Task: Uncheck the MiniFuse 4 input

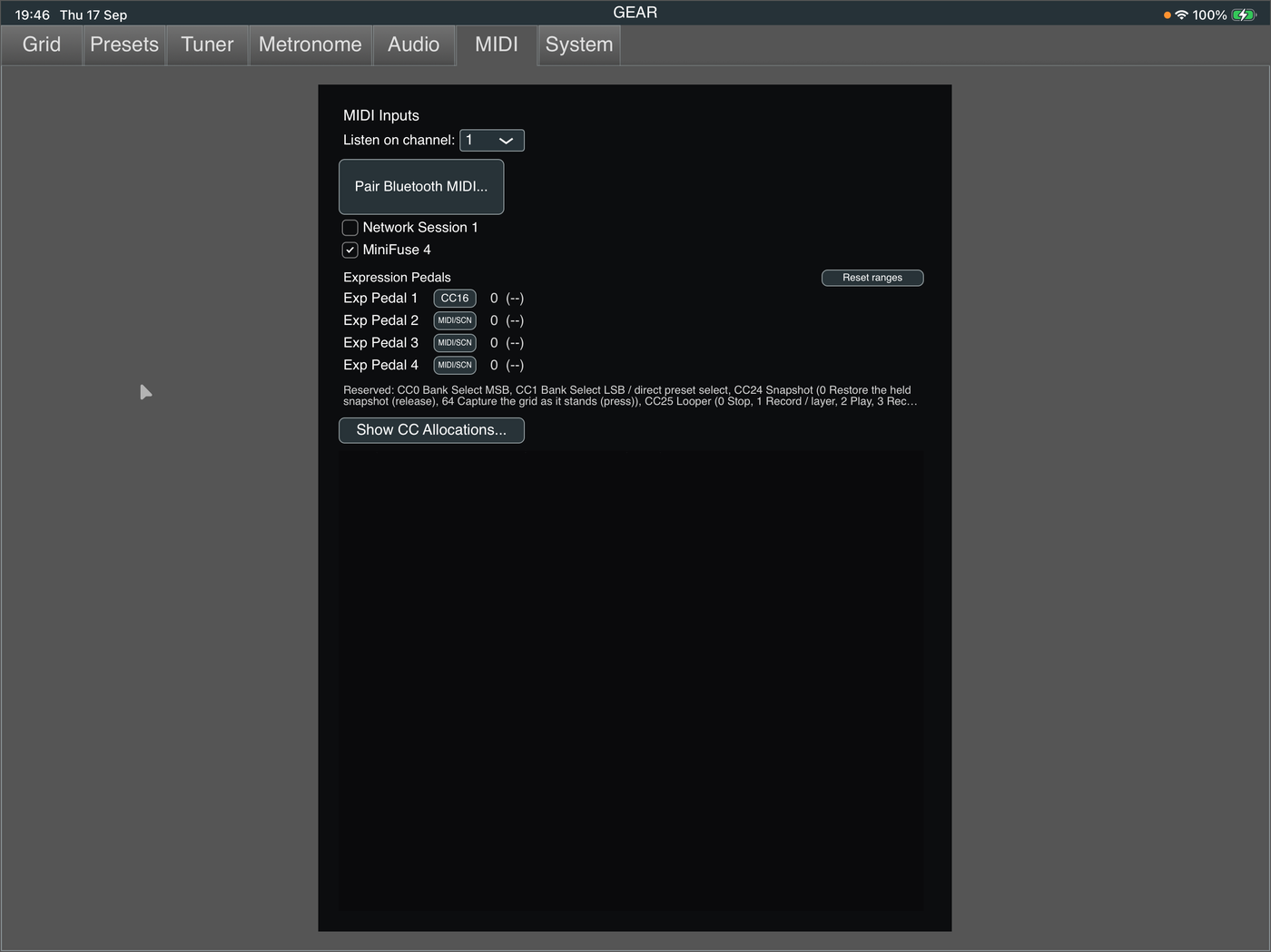Action: (350, 250)
